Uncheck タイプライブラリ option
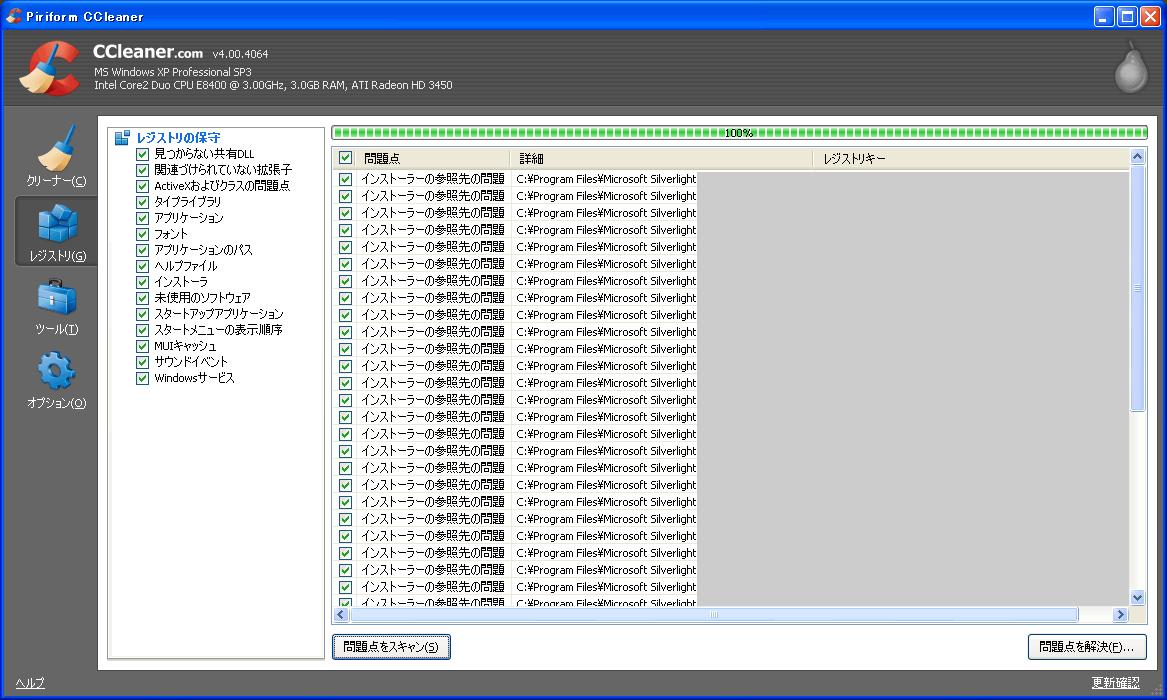The height and width of the screenshot is (700, 1167). click(x=143, y=202)
